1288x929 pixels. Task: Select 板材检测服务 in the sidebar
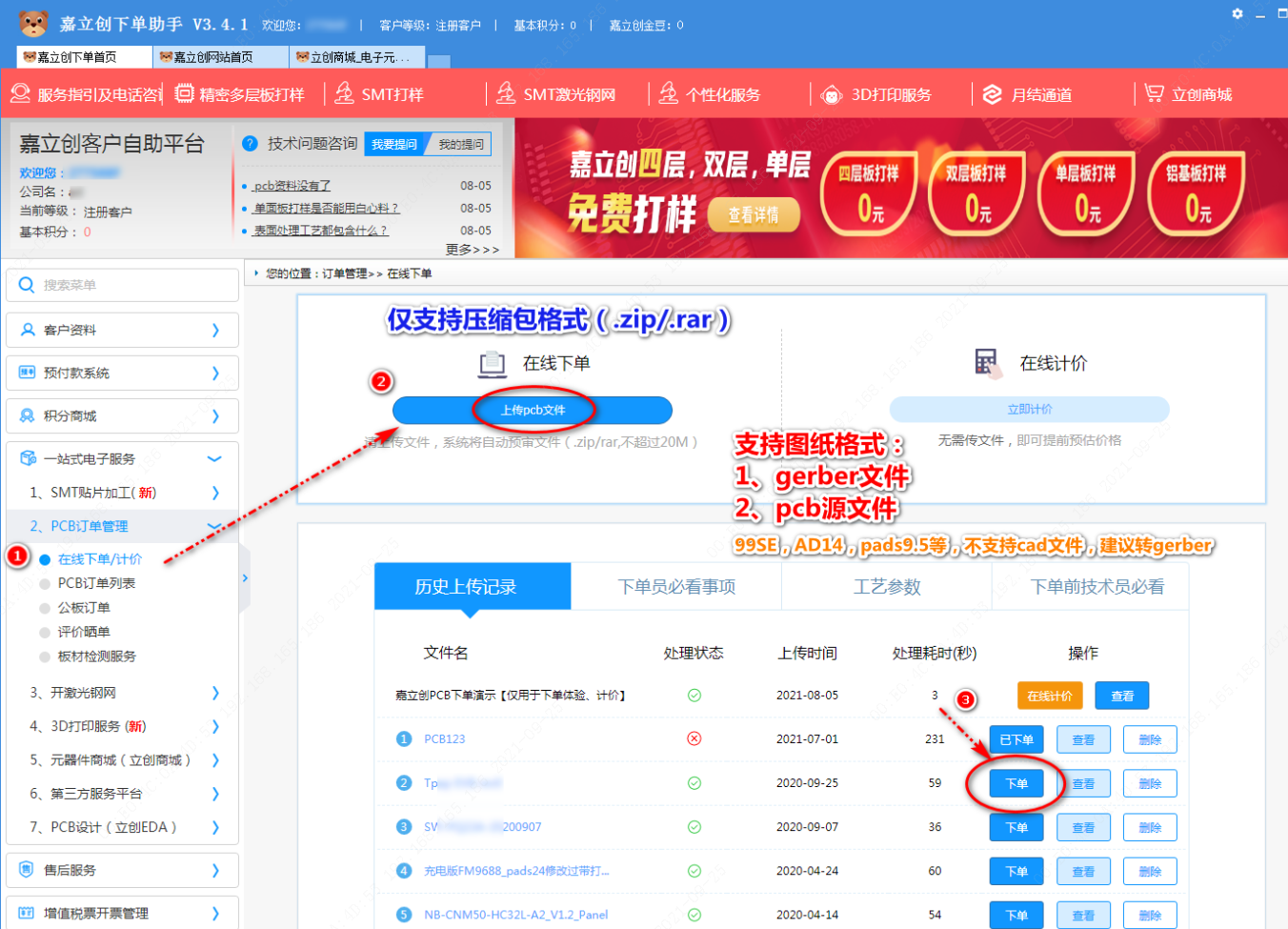point(96,656)
